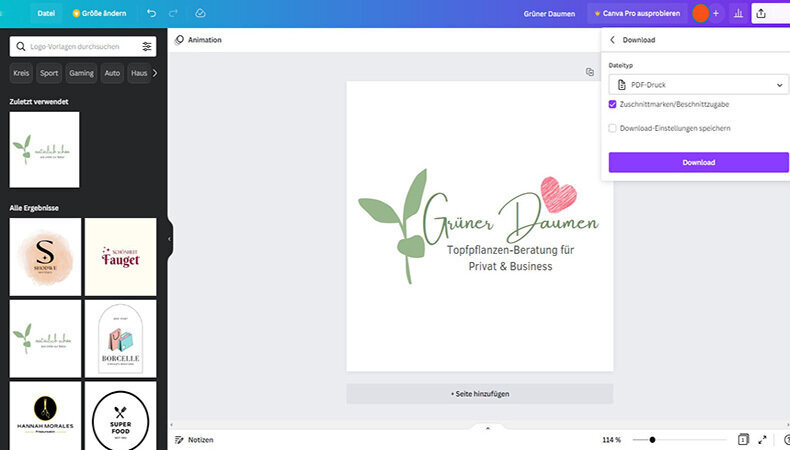Open search filter settings icon

147,47
